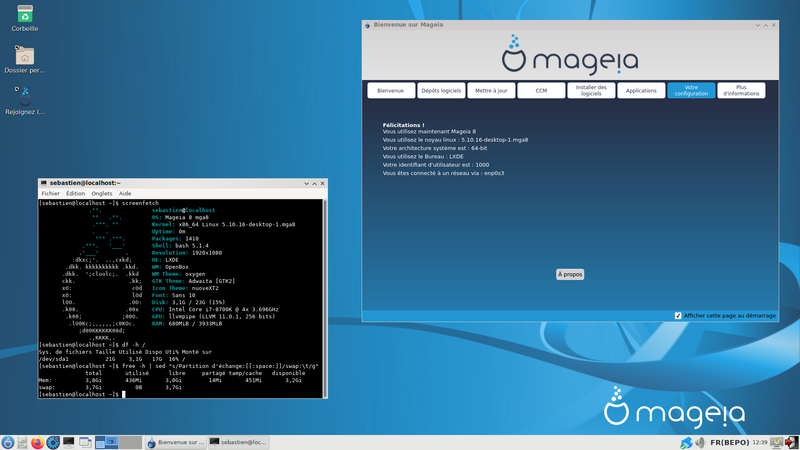Open the 'Installer des logiciels' tab

point(591,90)
